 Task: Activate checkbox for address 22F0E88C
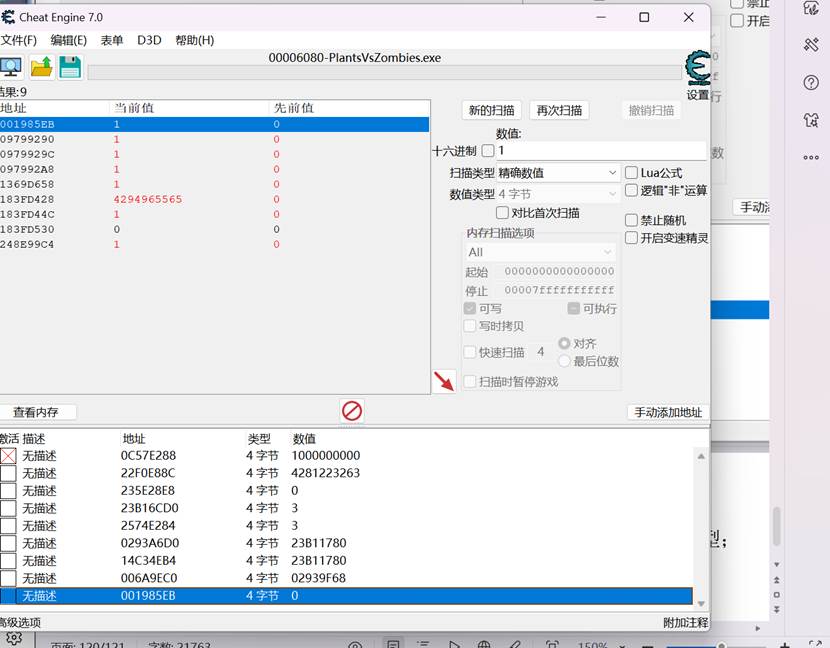[x=8, y=473]
